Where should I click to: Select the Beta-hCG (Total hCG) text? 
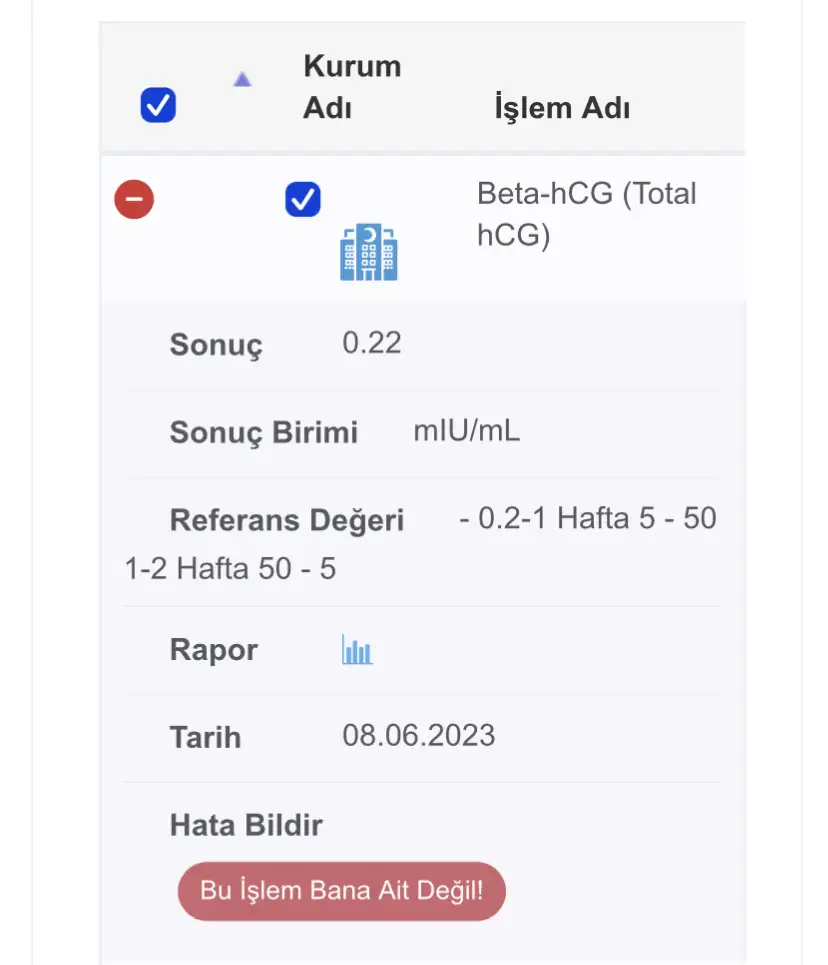[x=587, y=214]
